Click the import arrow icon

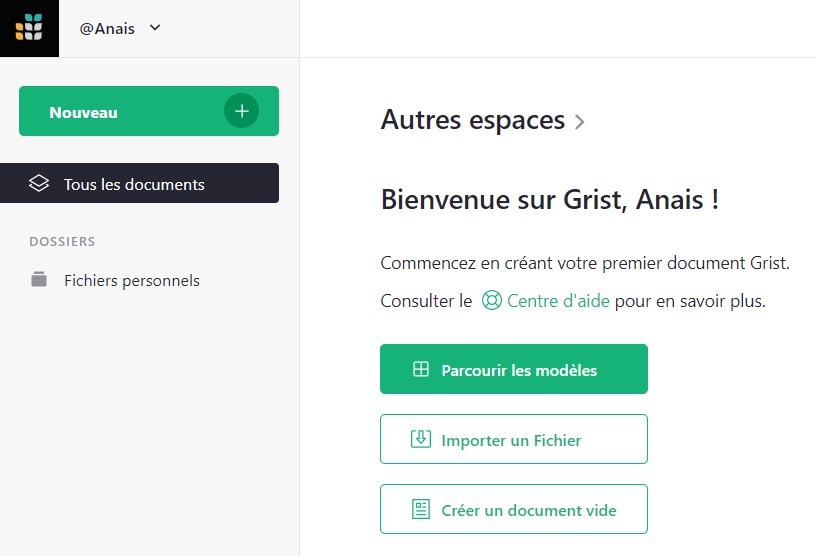421,439
